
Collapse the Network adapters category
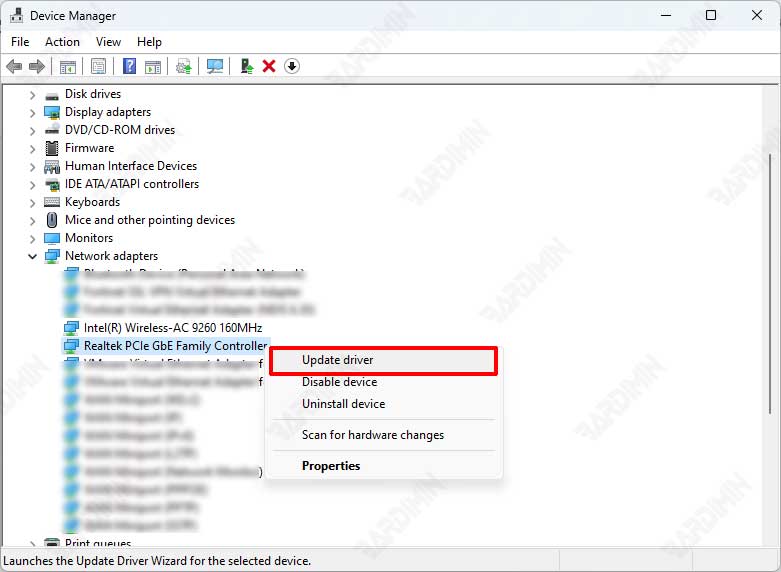[32, 257]
